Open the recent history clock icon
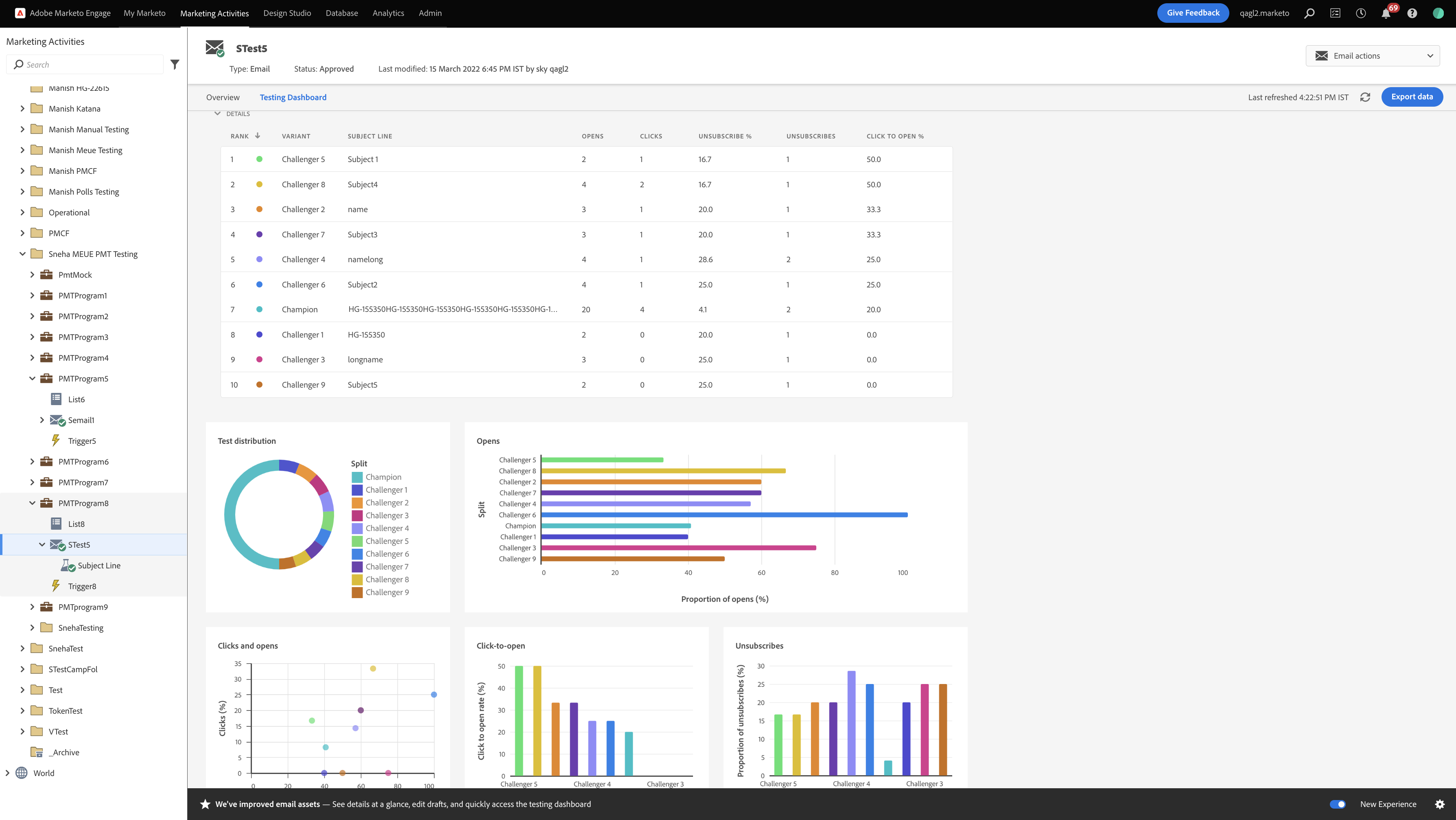This screenshot has height=820, width=1456. pos(1360,13)
